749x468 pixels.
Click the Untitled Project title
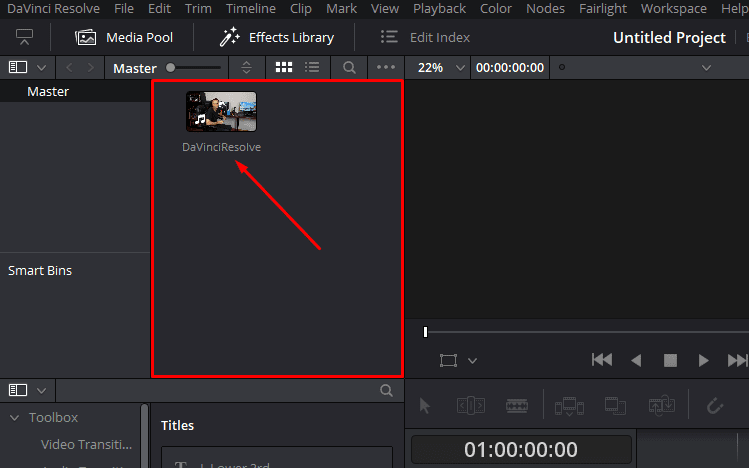pos(669,37)
